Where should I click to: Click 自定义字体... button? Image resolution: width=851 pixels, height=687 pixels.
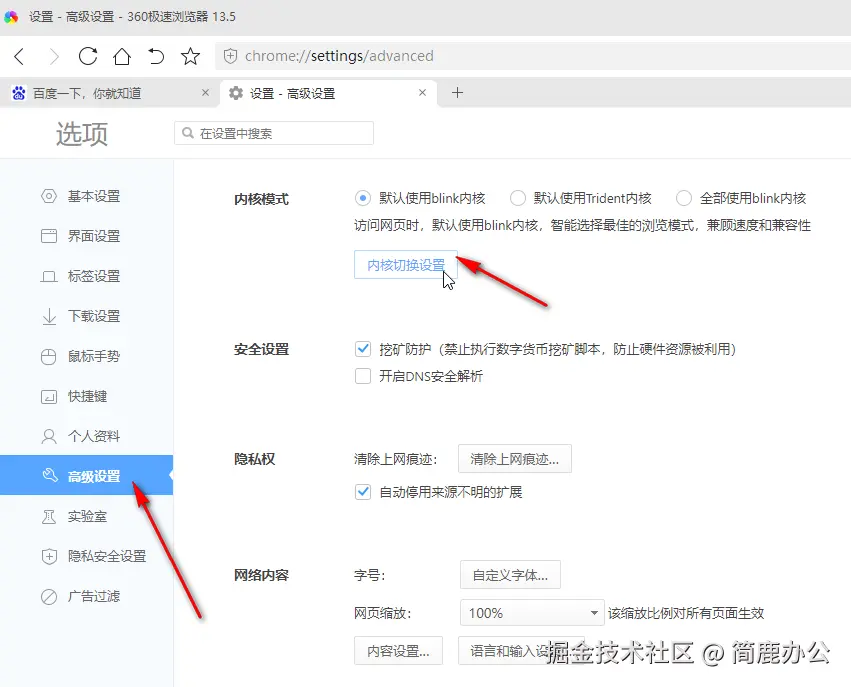[510, 575]
